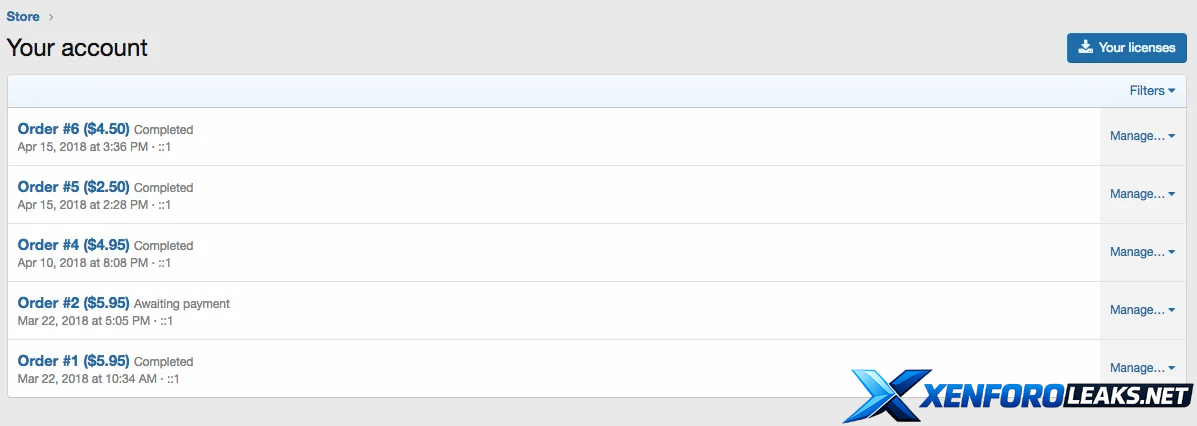Expand Manage menu for Order #4

tap(1142, 252)
